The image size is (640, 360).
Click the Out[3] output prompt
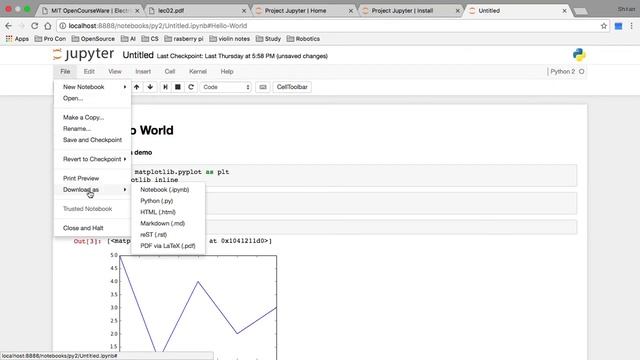(87, 241)
